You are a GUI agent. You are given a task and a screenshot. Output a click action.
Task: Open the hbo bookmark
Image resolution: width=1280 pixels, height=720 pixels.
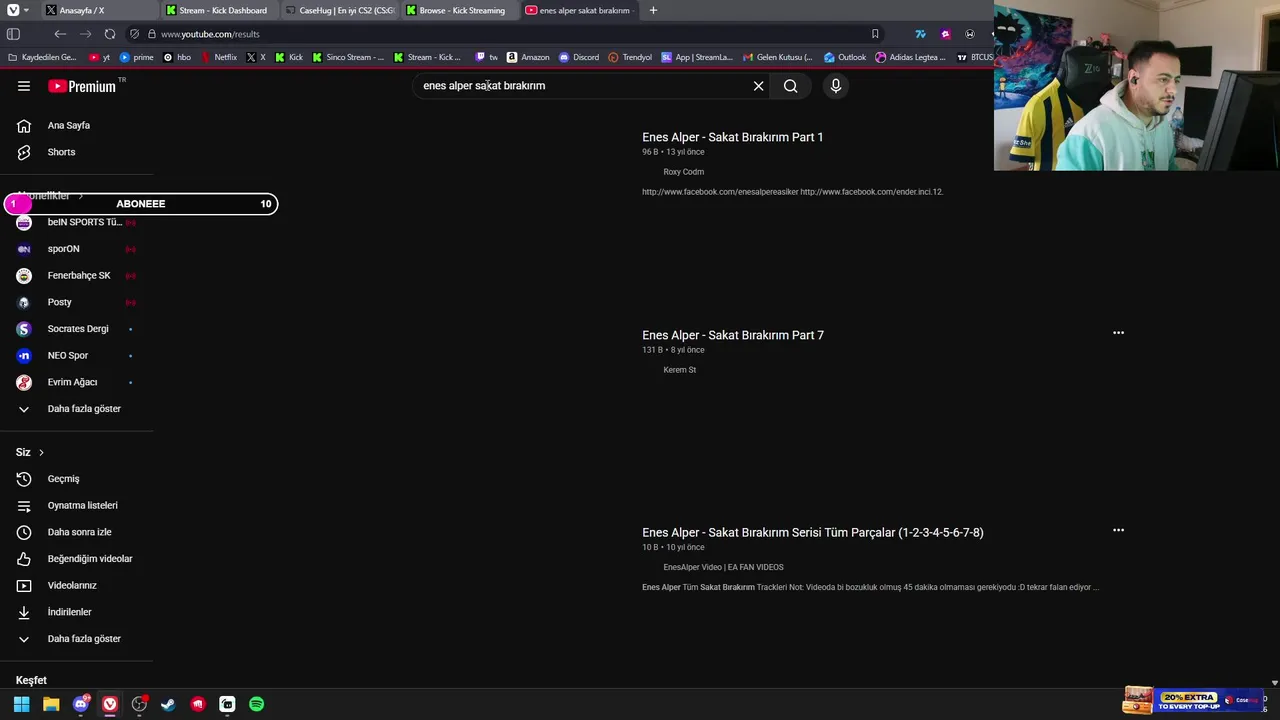(x=177, y=57)
